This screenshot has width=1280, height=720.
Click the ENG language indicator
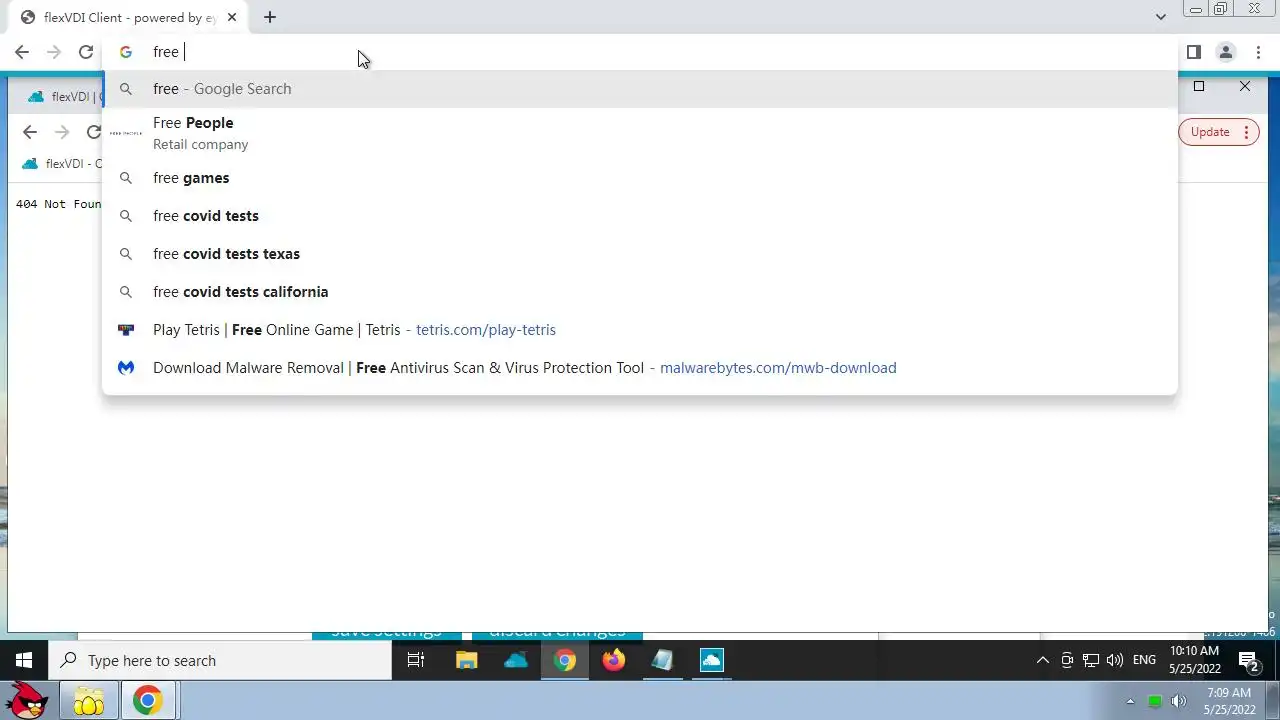coord(1144,660)
